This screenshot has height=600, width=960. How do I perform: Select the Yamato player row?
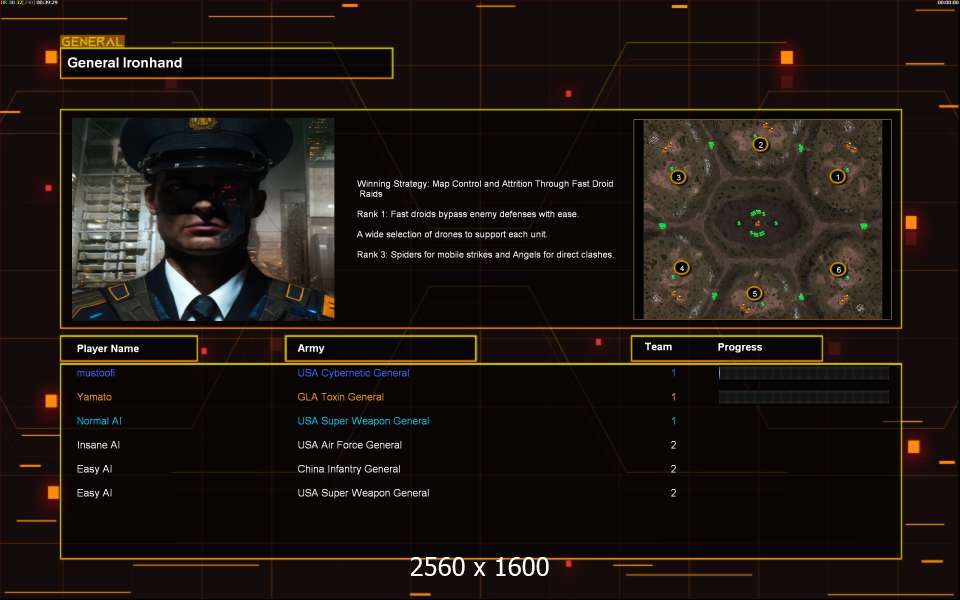click(x=481, y=397)
